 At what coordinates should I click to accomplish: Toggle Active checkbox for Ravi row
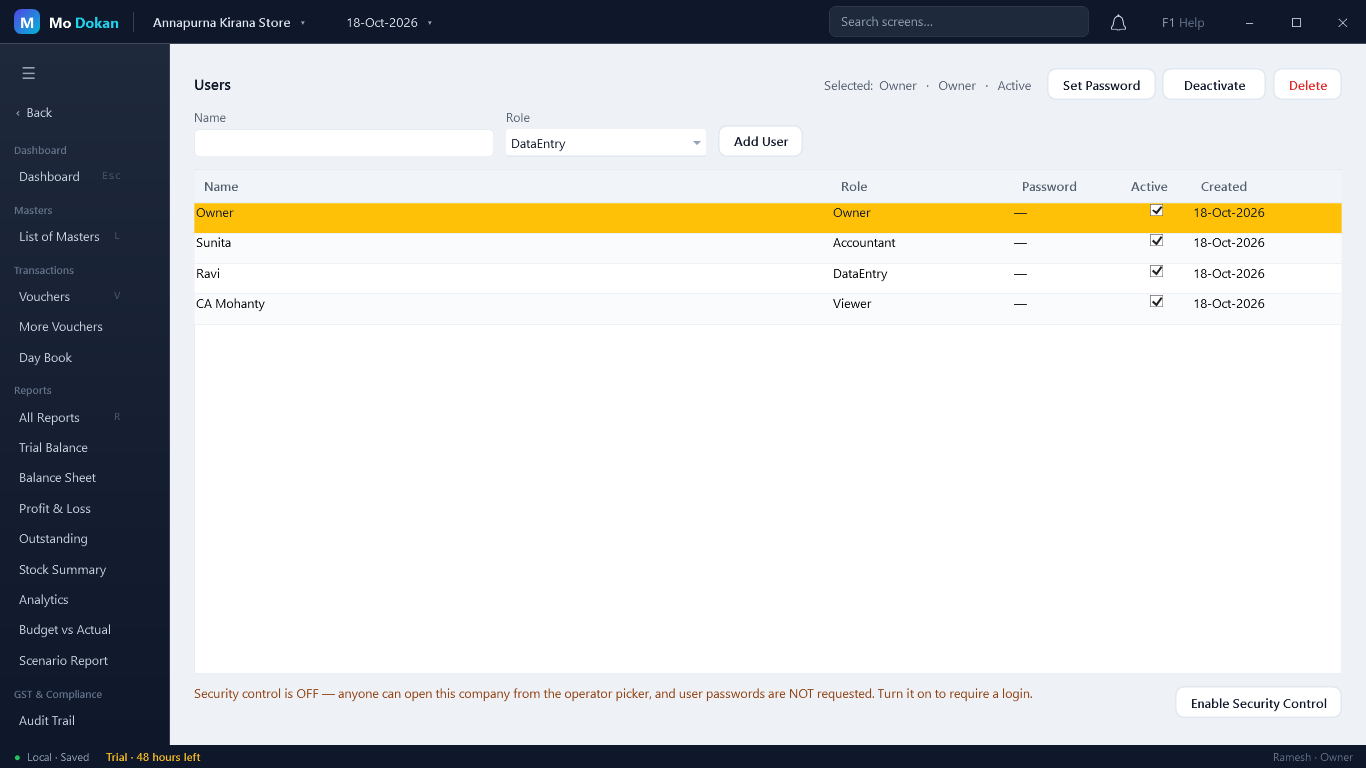(x=1157, y=271)
